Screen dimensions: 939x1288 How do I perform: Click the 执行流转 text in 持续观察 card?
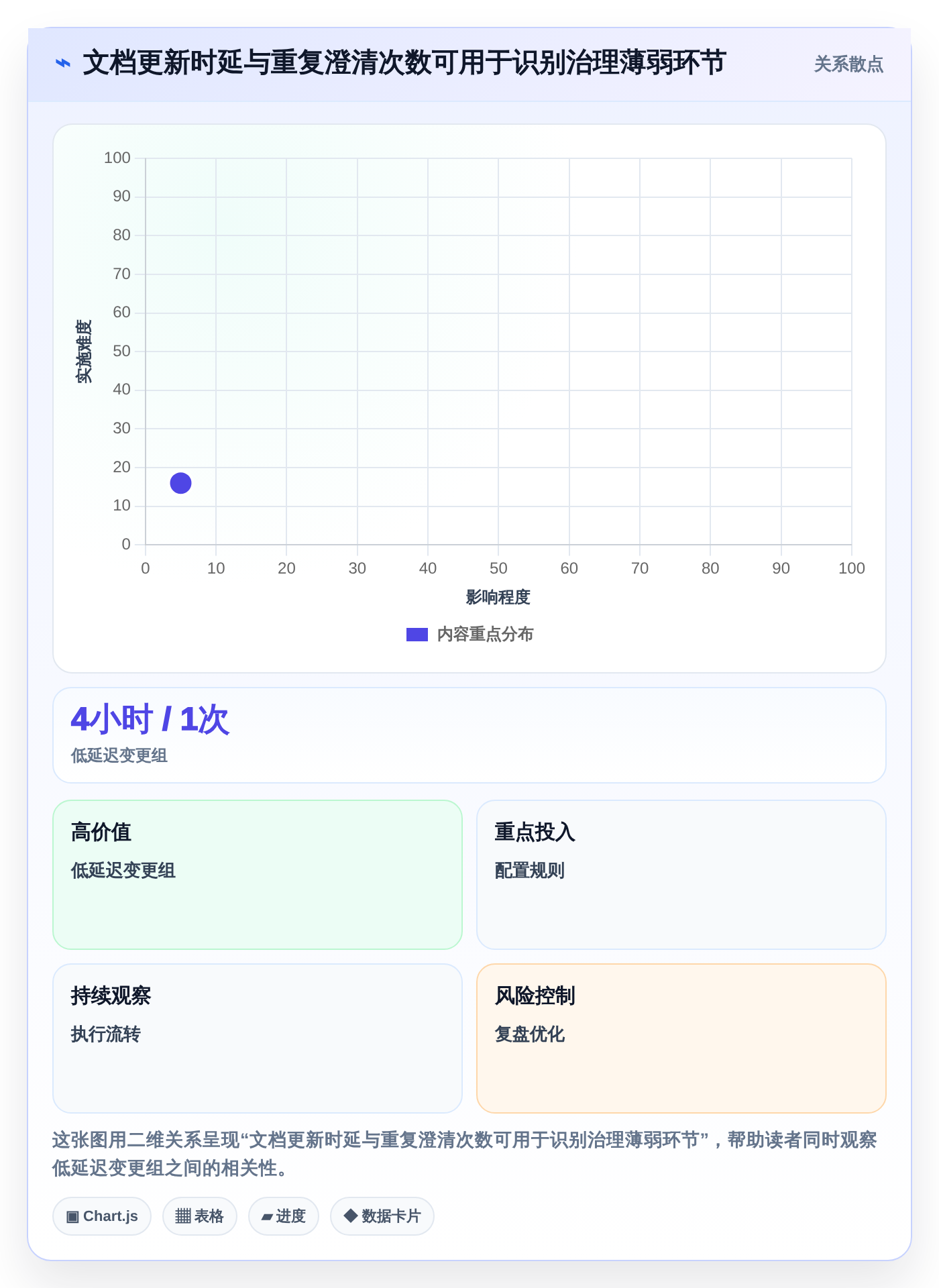coord(106,1034)
